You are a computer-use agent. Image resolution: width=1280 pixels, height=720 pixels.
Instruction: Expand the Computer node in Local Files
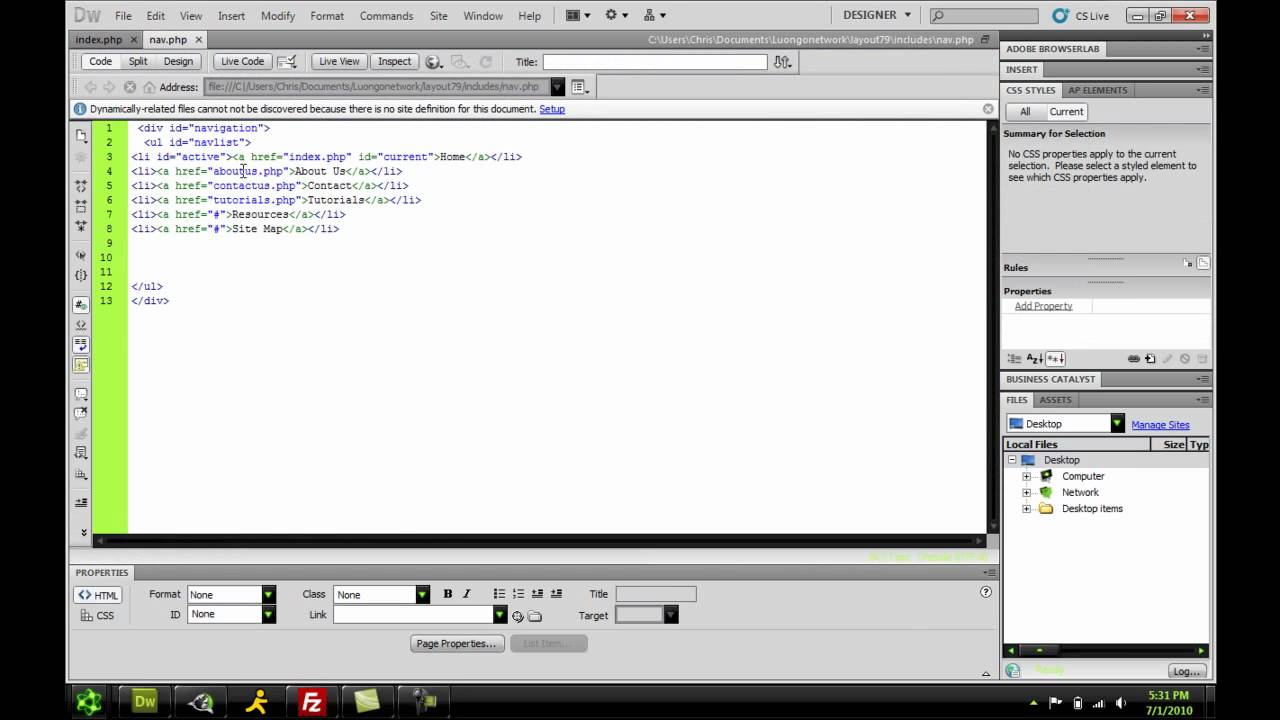(1026, 476)
